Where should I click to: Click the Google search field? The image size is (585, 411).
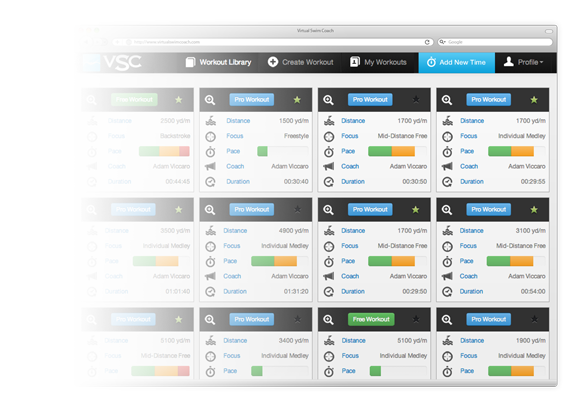tap(495, 42)
